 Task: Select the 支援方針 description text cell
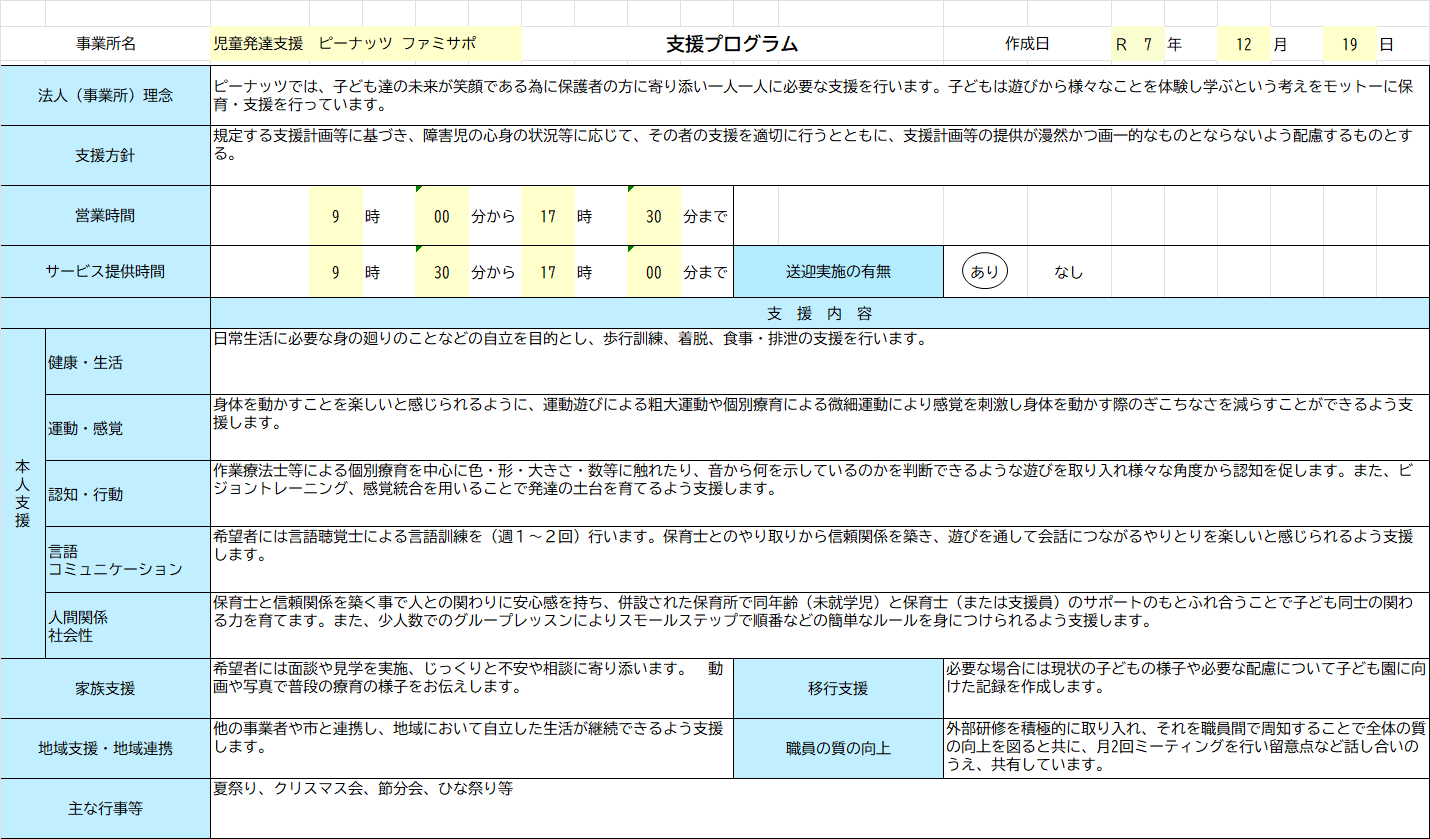click(818, 155)
